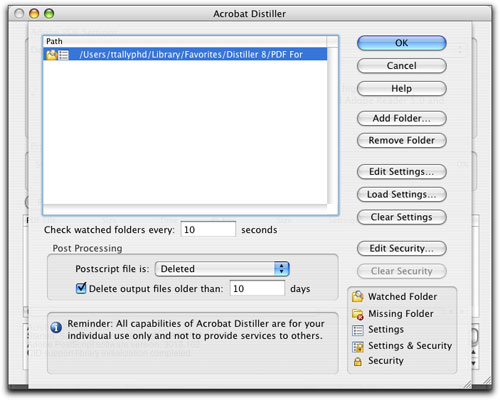
Task: Click the days input field
Action: click(257, 288)
